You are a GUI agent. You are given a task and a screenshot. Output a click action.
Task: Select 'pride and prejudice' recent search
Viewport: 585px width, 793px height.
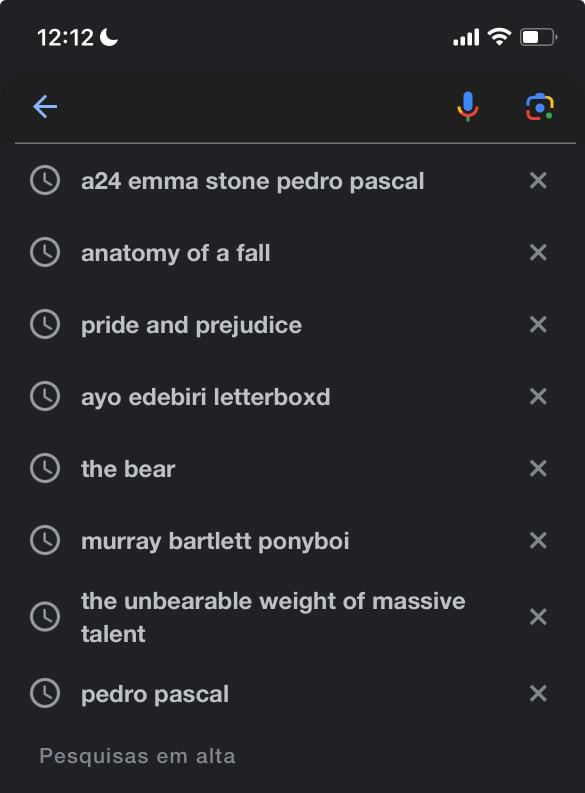click(191, 325)
